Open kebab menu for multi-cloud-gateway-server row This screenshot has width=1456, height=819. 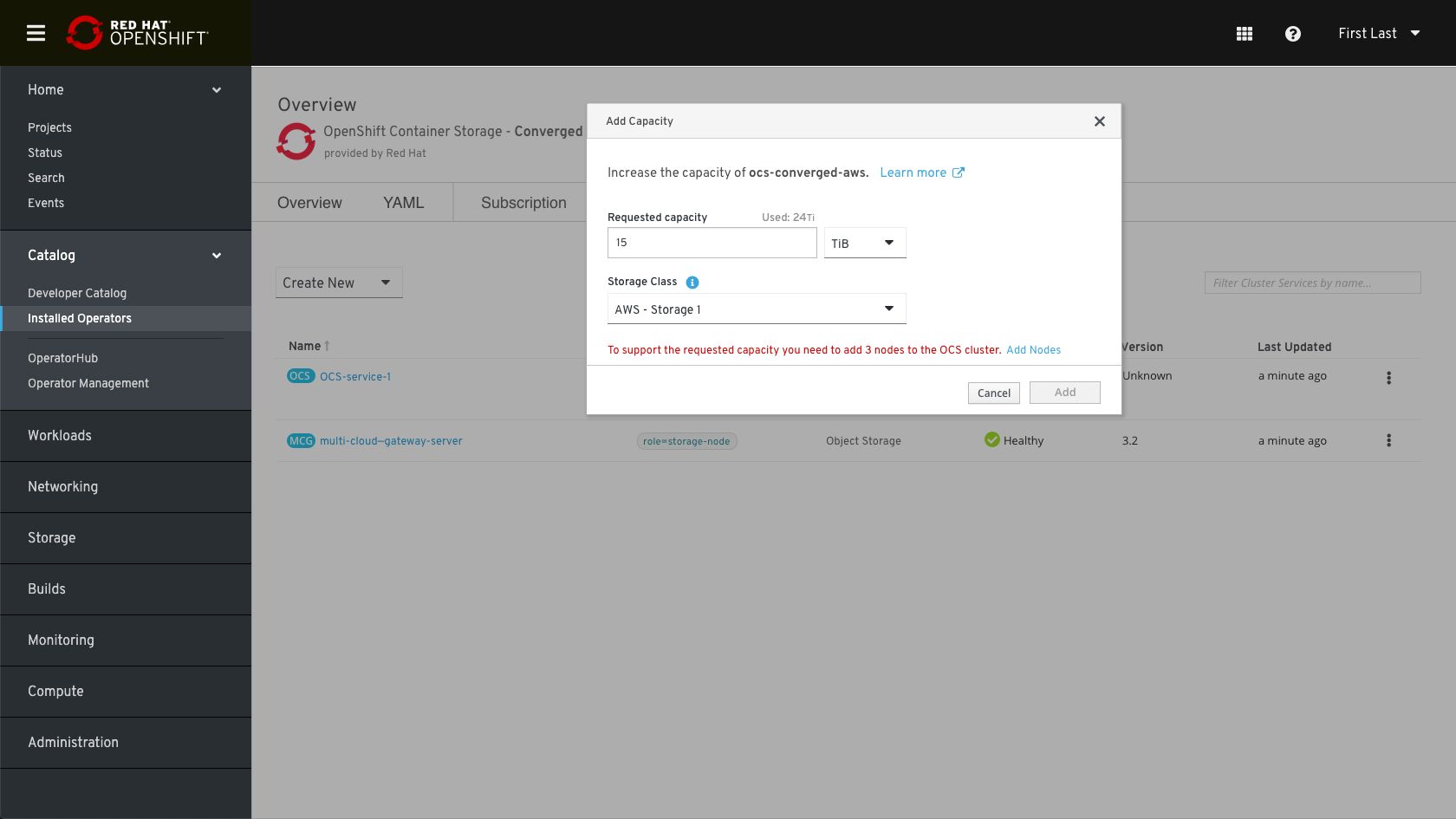[x=1388, y=440]
